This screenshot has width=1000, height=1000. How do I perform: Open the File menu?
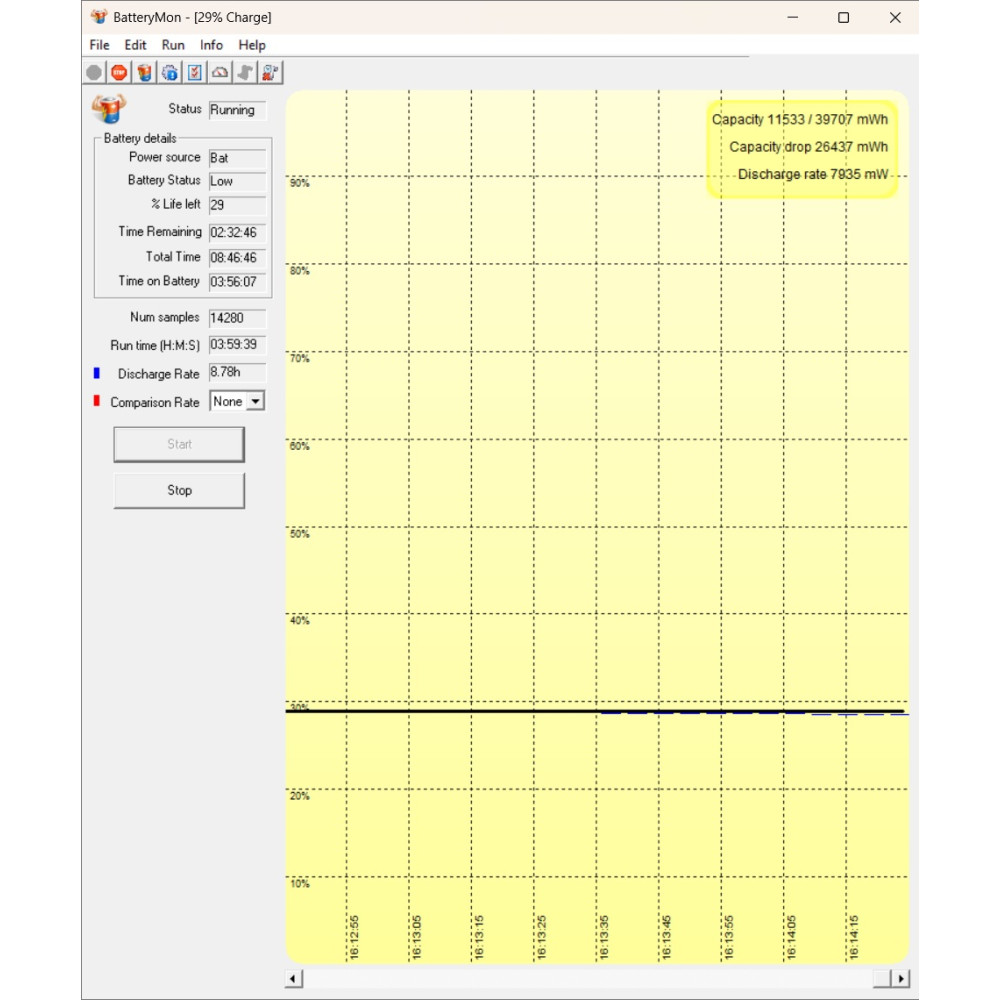[x=99, y=45]
